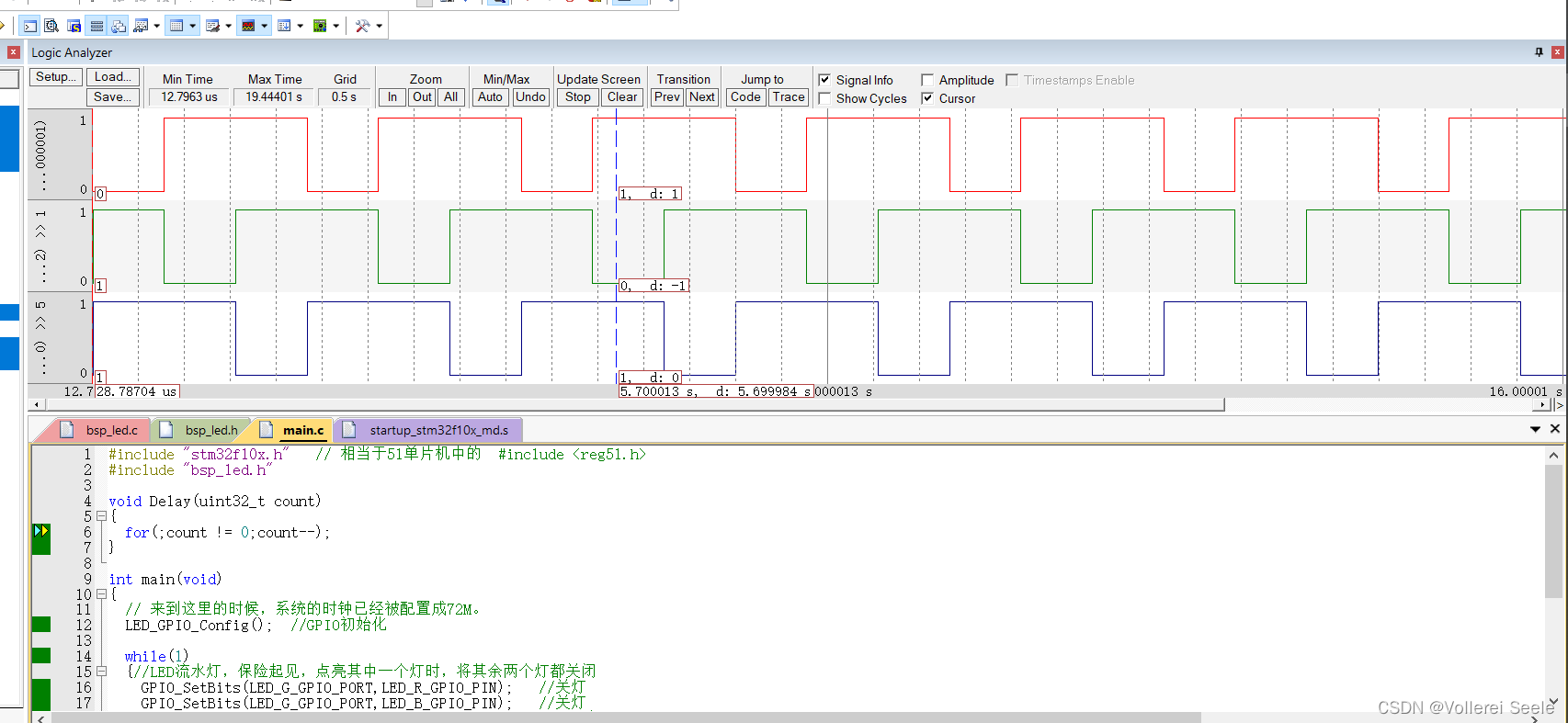
Task: Toggle the Signal Info checkbox
Action: pos(824,80)
